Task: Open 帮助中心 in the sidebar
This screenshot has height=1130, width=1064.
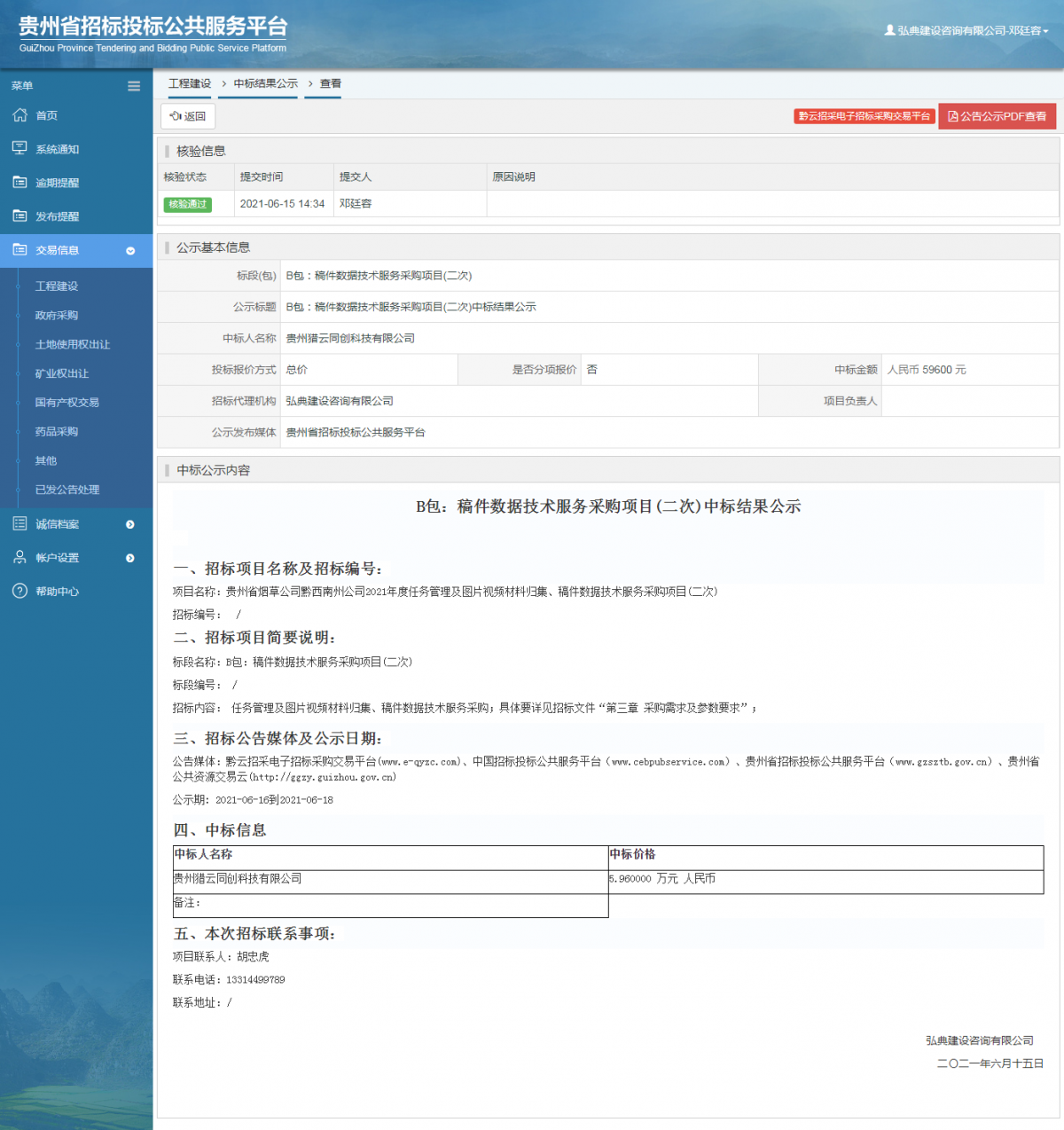Action: click(x=57, y=592)
